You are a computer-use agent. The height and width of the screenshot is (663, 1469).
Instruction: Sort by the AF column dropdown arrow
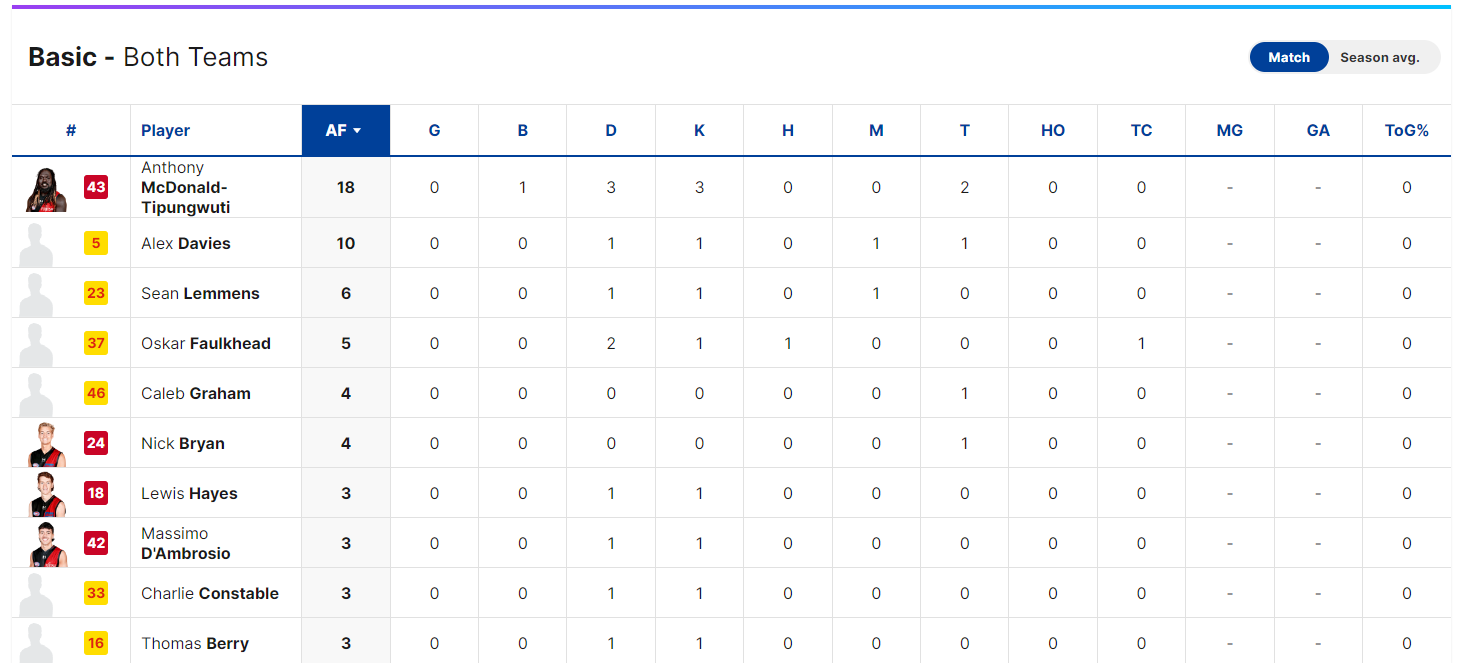357,131
